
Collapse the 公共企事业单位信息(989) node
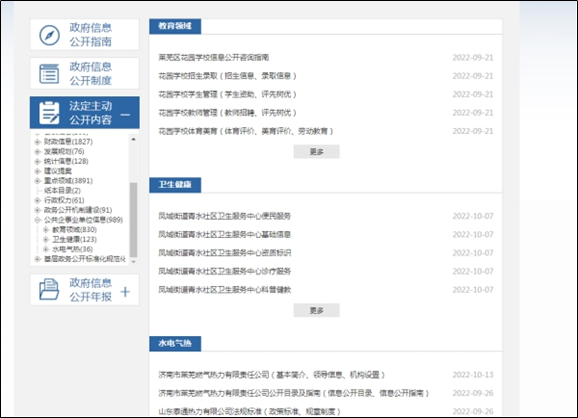[x=38, y=220]
